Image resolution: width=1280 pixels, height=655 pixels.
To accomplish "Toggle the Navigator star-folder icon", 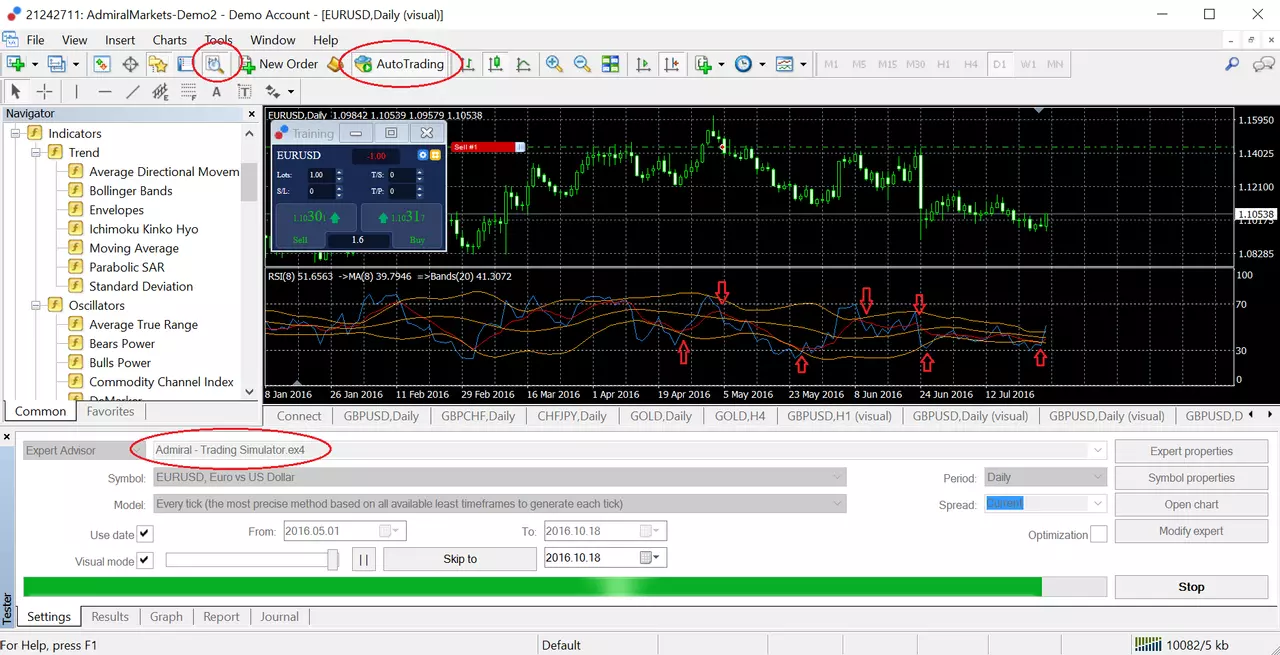I will [x=158, y=64].
